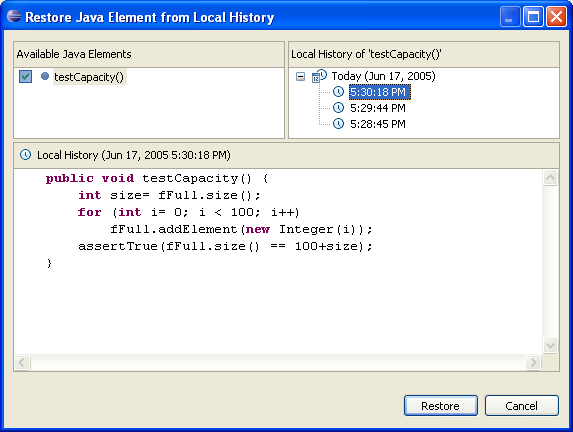This screenshot has width=573, height=432.
Task: Select the 5:29:44 PM history entry
Action: click(x=377, y=108)
